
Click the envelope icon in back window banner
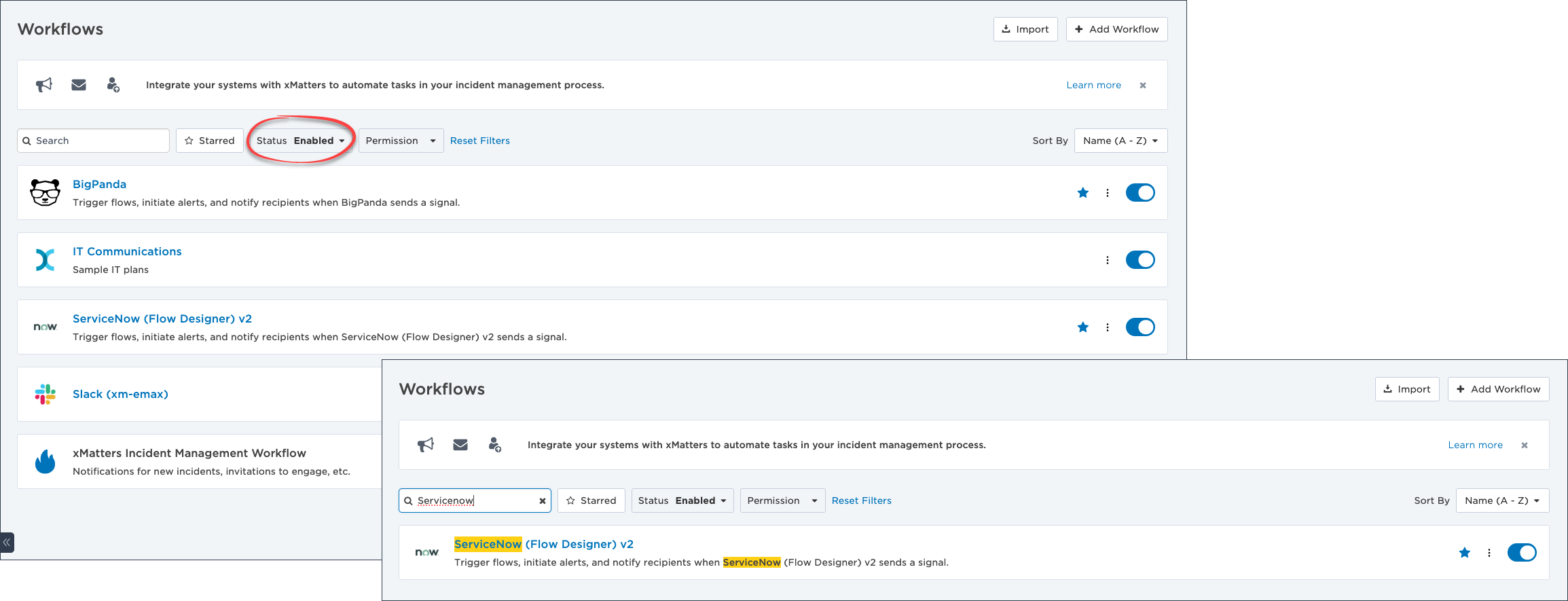coord(79,85)
